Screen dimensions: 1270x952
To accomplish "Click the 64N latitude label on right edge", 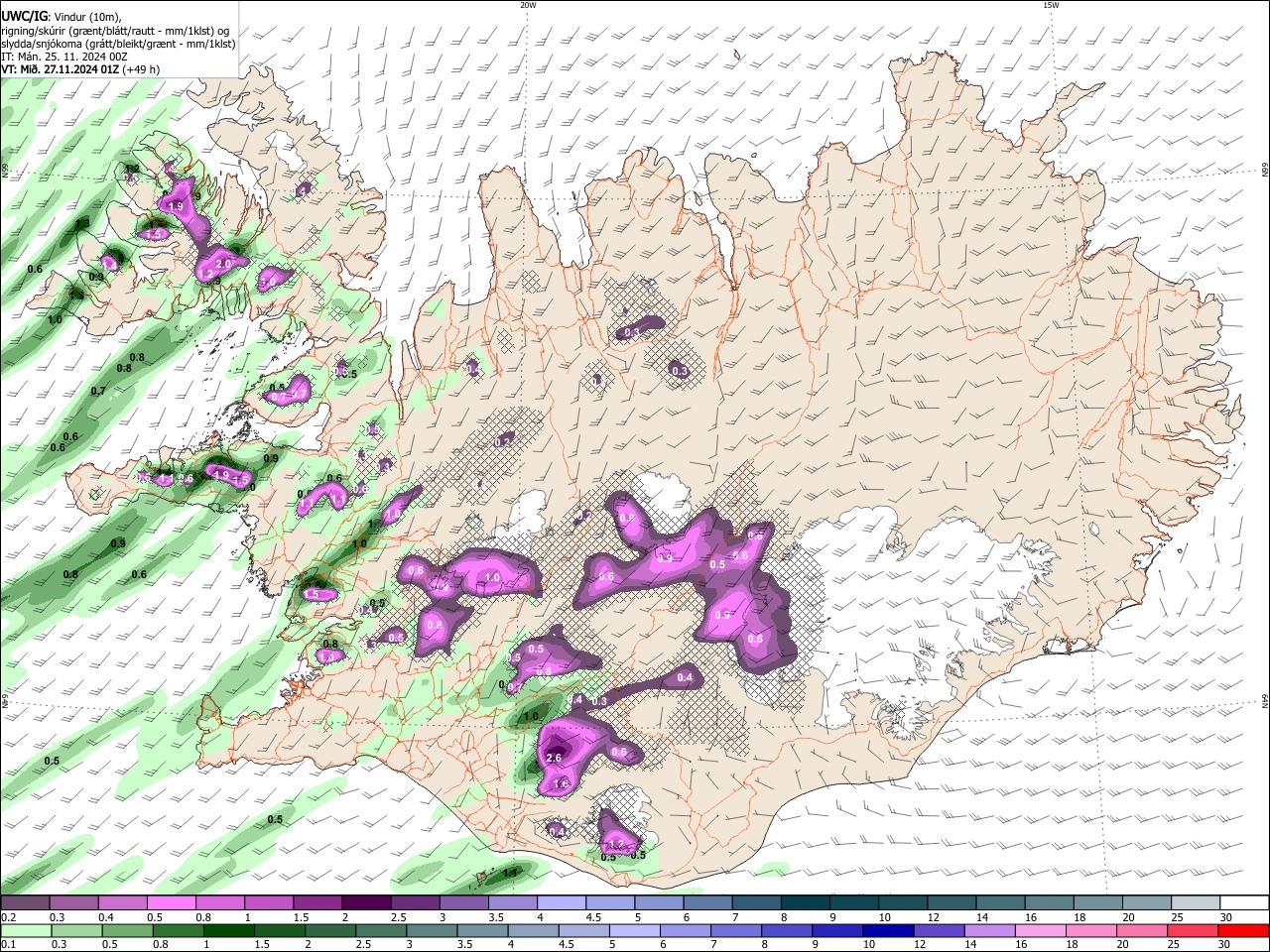I will (x=1265, y=701).
